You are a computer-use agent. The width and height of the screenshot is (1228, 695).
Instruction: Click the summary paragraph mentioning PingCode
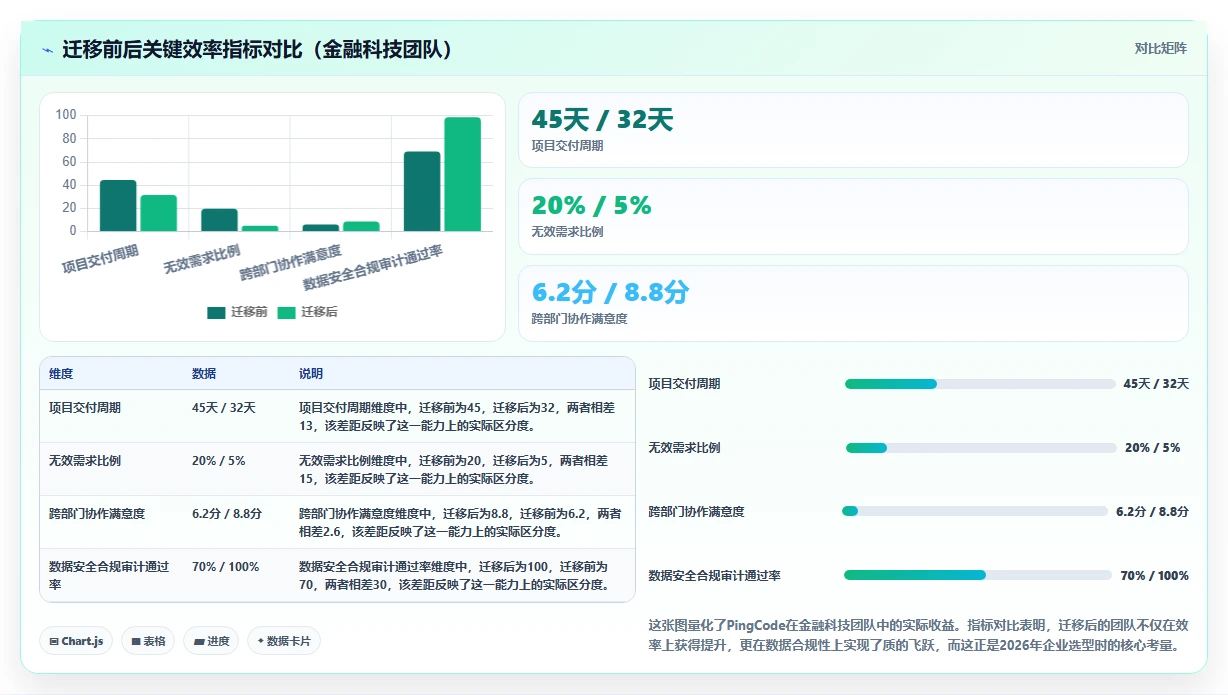[919, 635]
